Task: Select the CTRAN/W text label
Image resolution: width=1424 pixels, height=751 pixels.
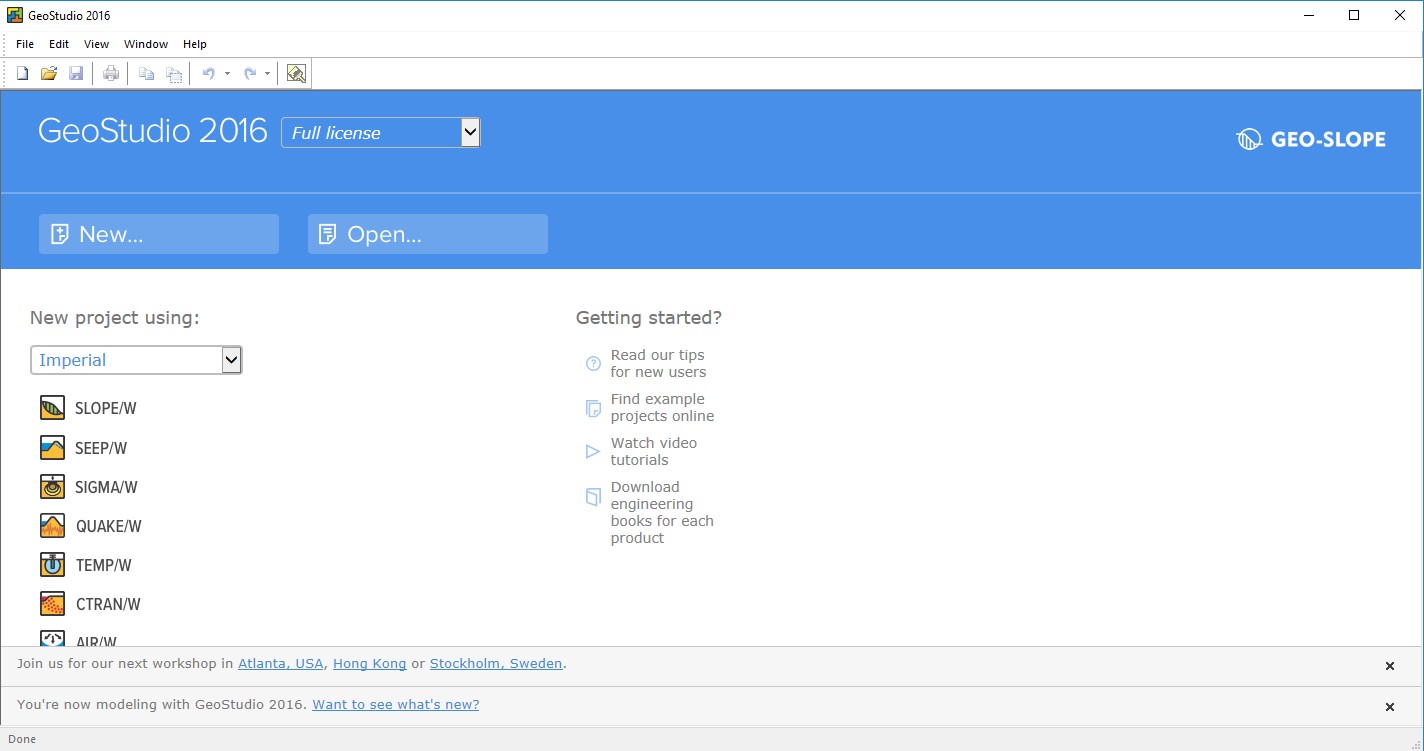Action: pos(108,604)
